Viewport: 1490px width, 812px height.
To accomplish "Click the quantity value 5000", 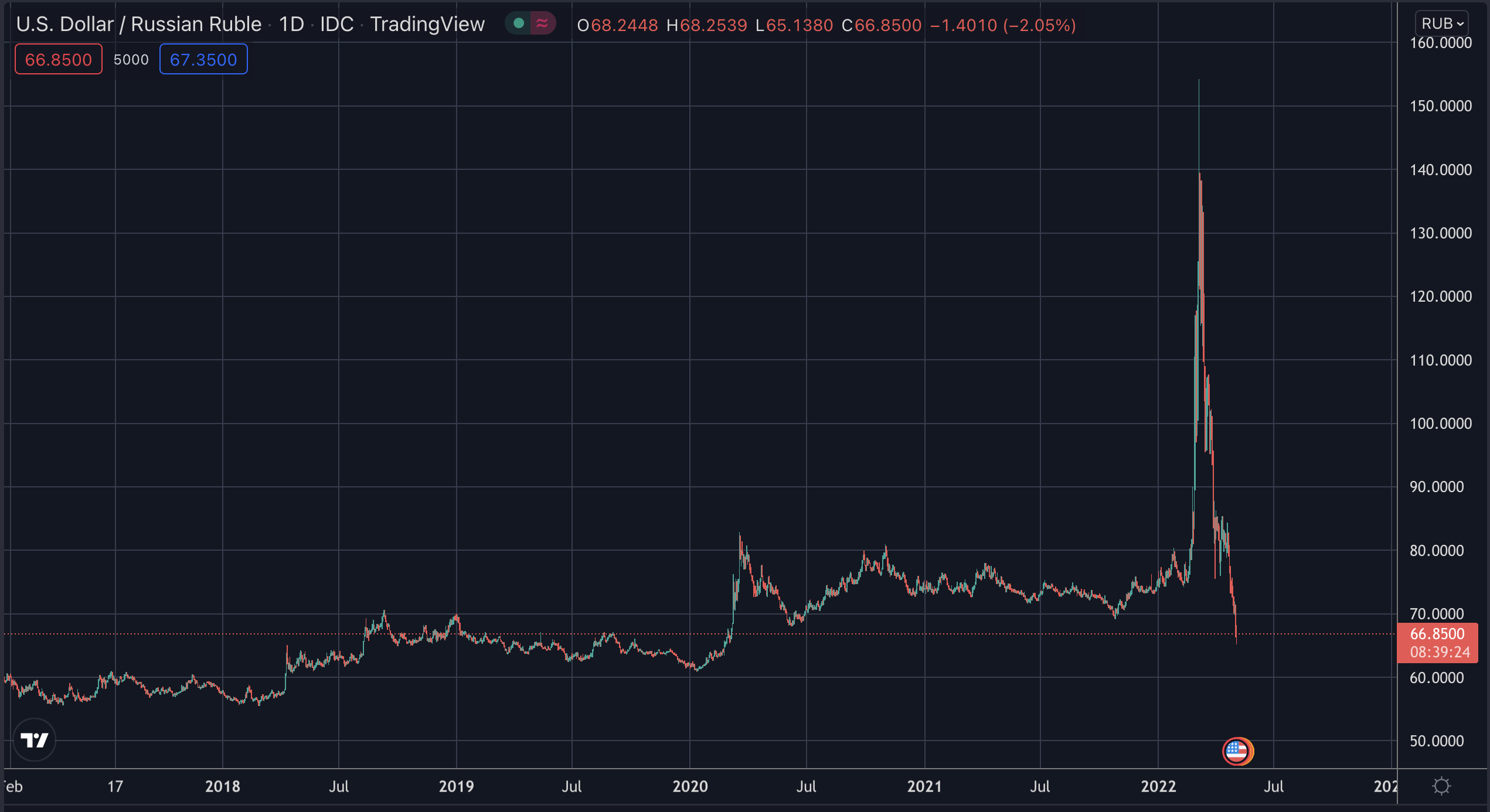I will pos(131,60).
